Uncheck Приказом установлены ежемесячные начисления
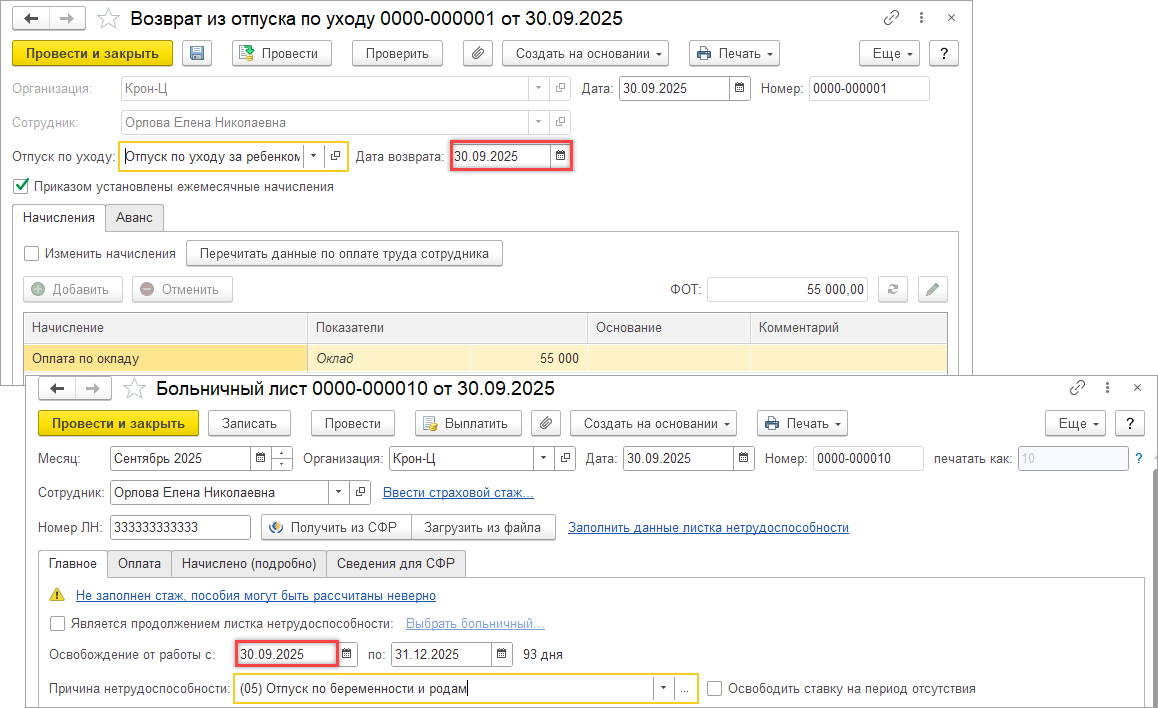The image size is (1158, 708). [x=20, y=186]
